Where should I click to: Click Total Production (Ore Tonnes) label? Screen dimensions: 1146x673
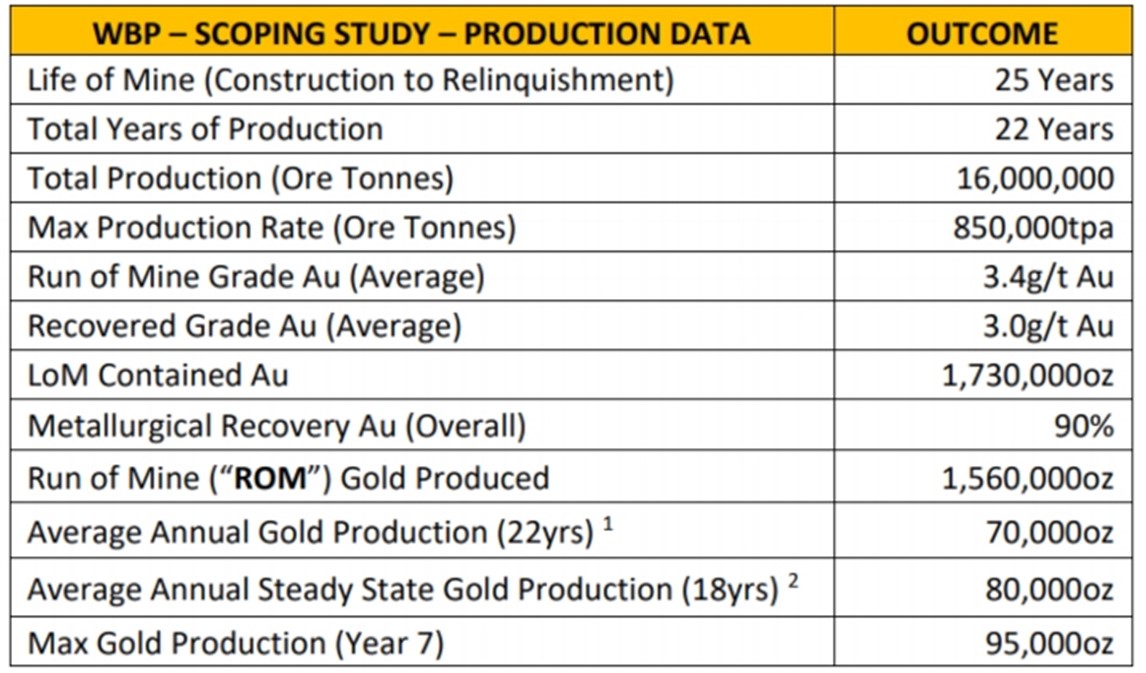pos(240,179)
